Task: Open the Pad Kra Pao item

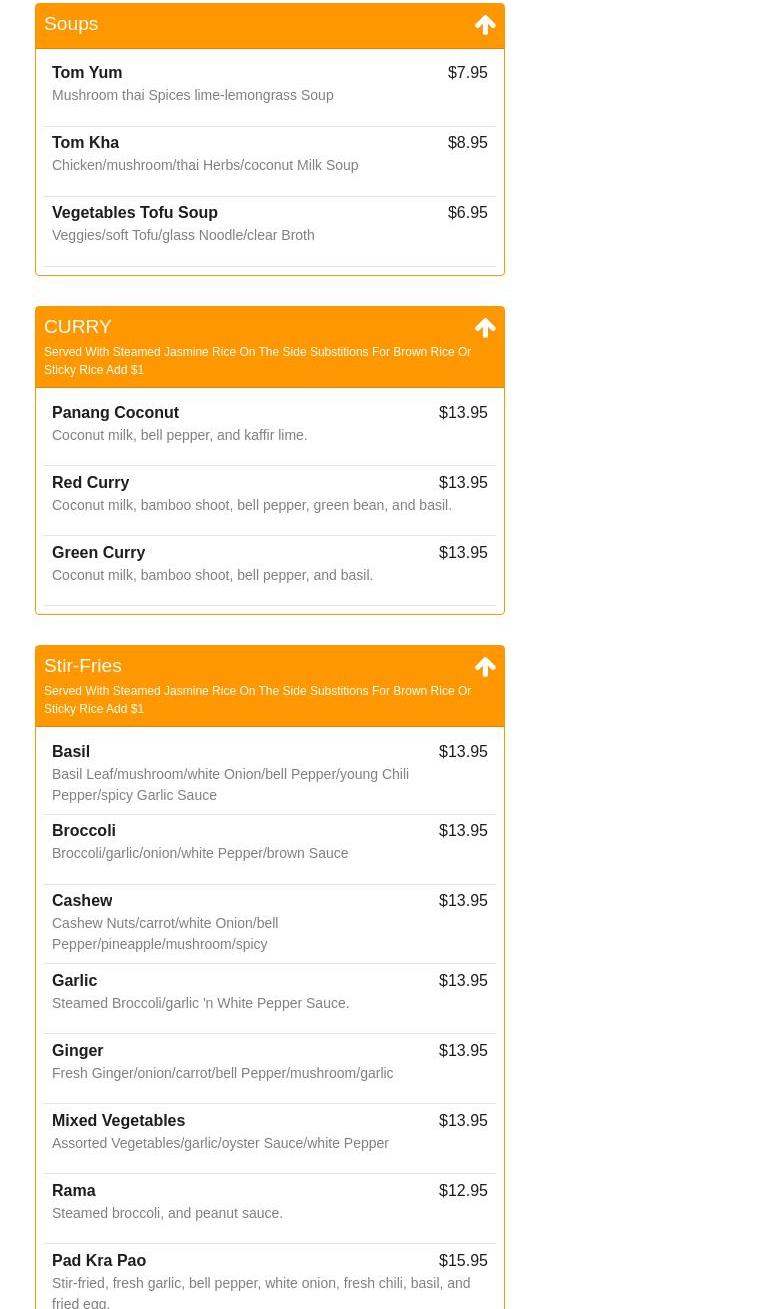Action: point(99,1261)
